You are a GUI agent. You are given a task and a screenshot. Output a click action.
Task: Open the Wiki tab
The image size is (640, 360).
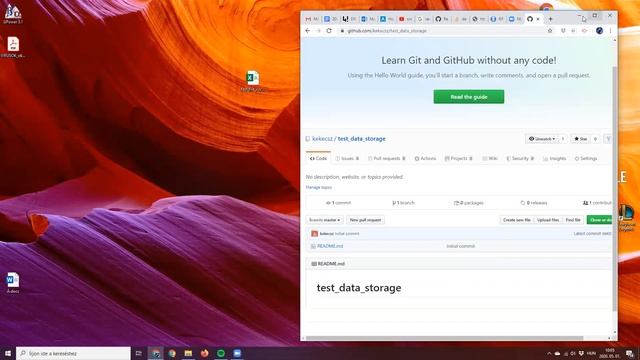coord(490,158)
